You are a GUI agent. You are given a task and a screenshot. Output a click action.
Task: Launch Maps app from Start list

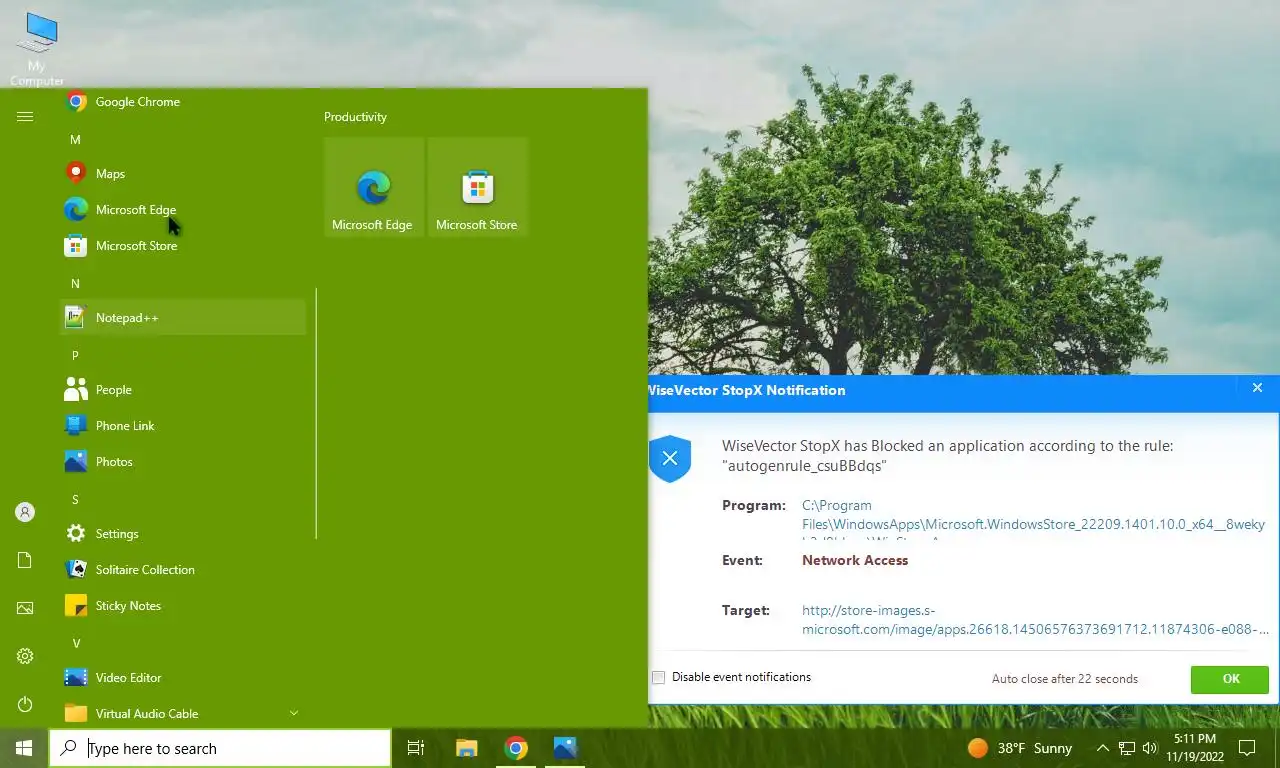(183, 174)
